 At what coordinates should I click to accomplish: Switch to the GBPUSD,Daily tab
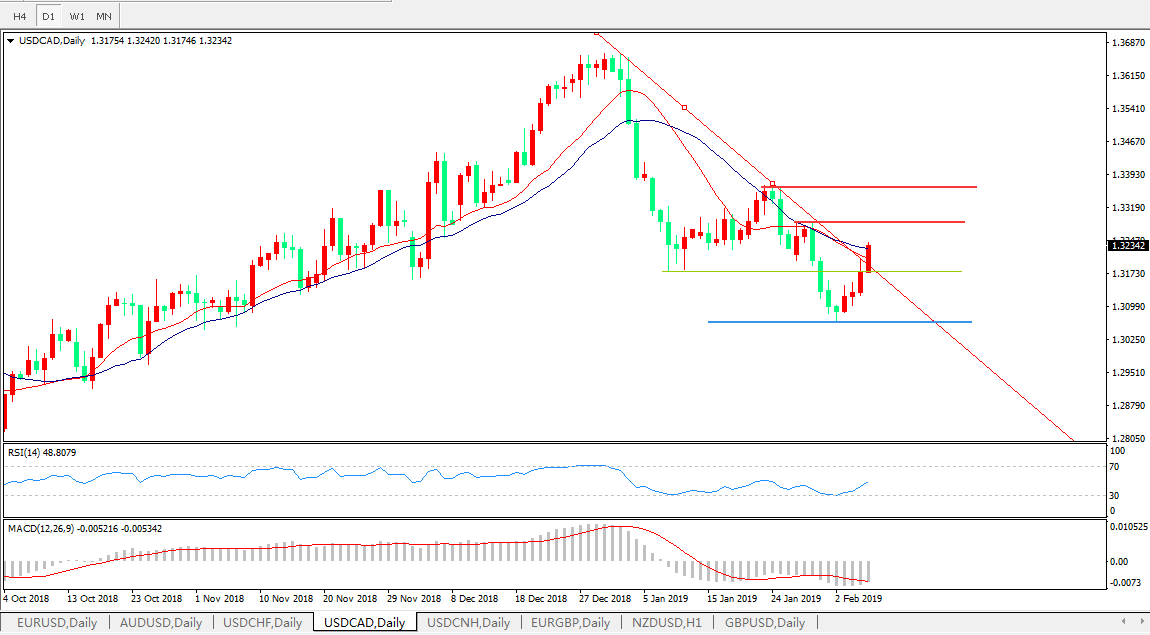[x=764, y=623]
